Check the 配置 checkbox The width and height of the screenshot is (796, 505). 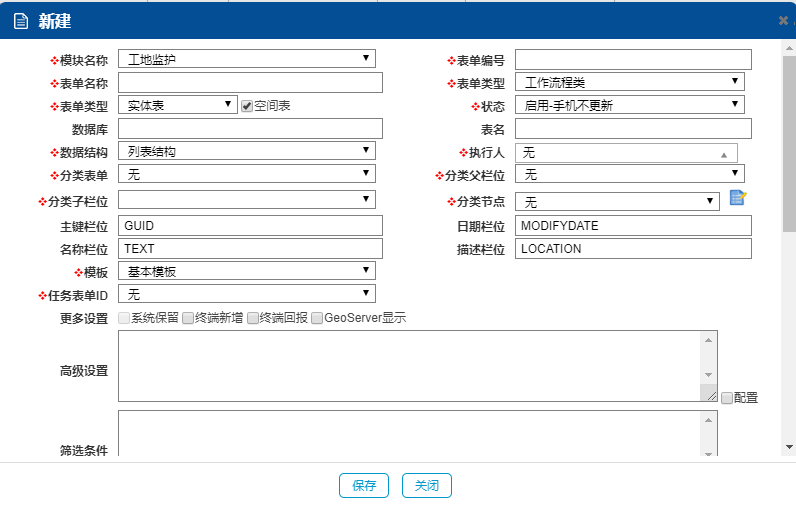(x=727, y=398)
